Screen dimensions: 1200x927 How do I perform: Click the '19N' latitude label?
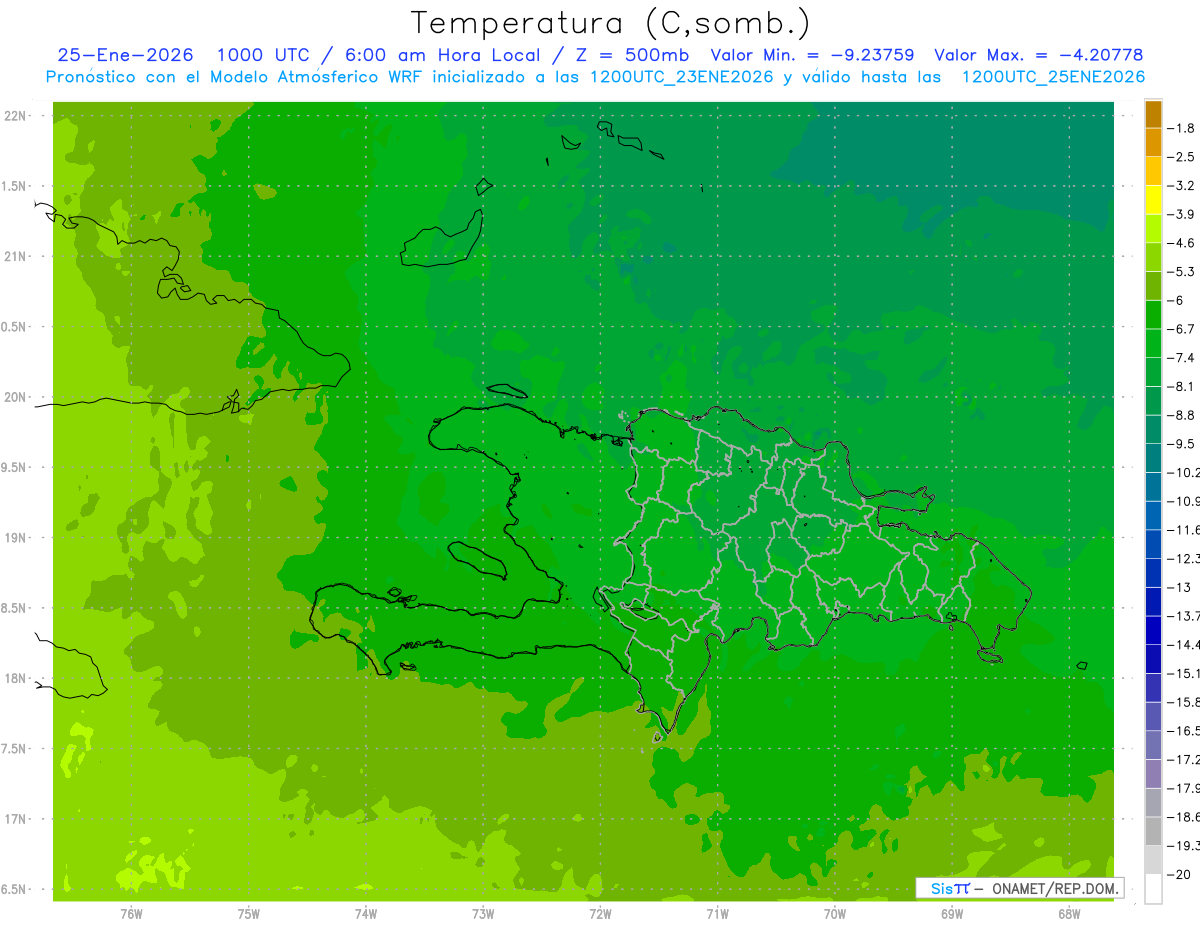point(17,538)
